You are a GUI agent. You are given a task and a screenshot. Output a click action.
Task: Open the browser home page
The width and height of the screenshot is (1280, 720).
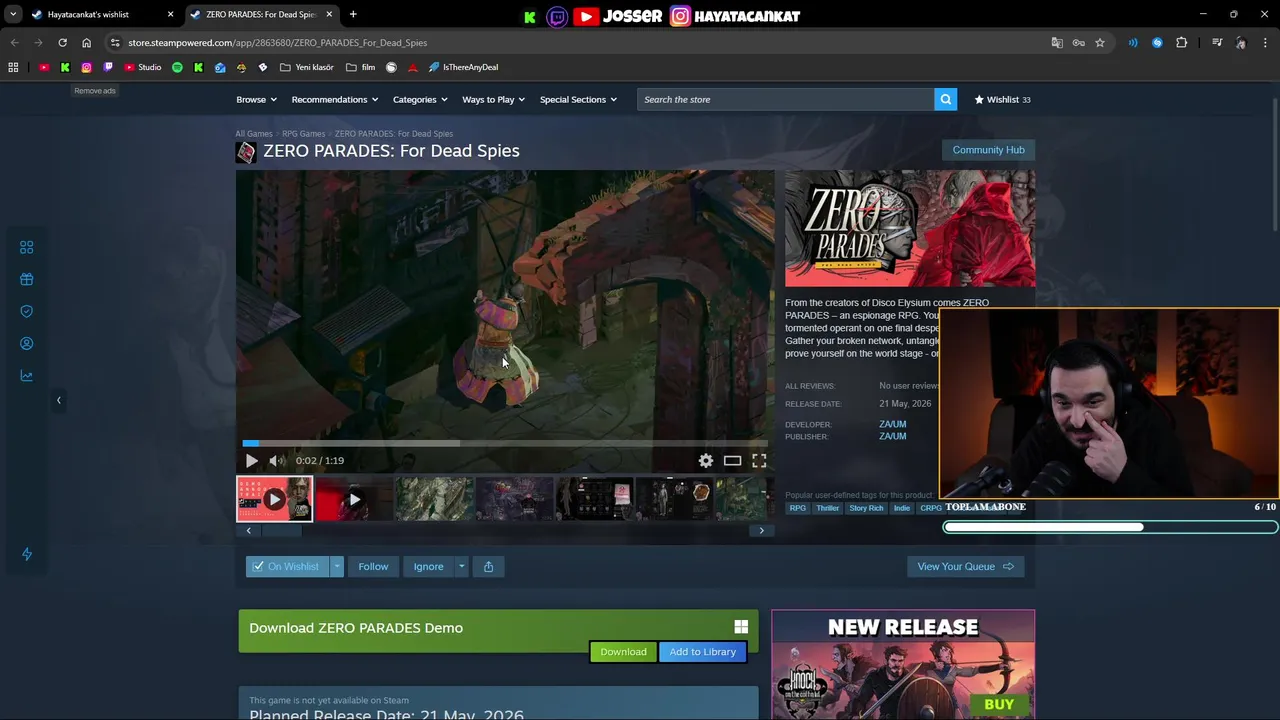[x=86, y=43]
